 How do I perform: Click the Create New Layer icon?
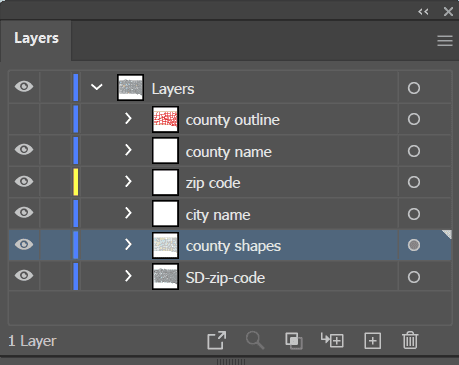click(x=372, y=341)
